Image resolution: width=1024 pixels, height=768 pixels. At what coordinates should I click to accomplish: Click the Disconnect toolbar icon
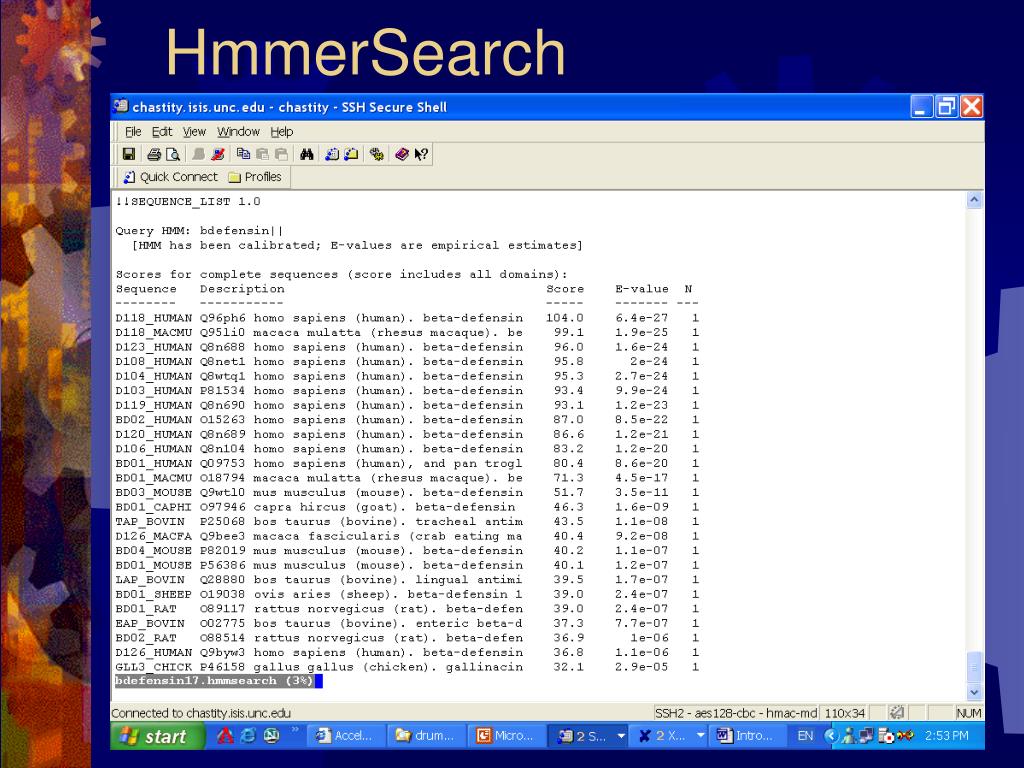(218, 154)
